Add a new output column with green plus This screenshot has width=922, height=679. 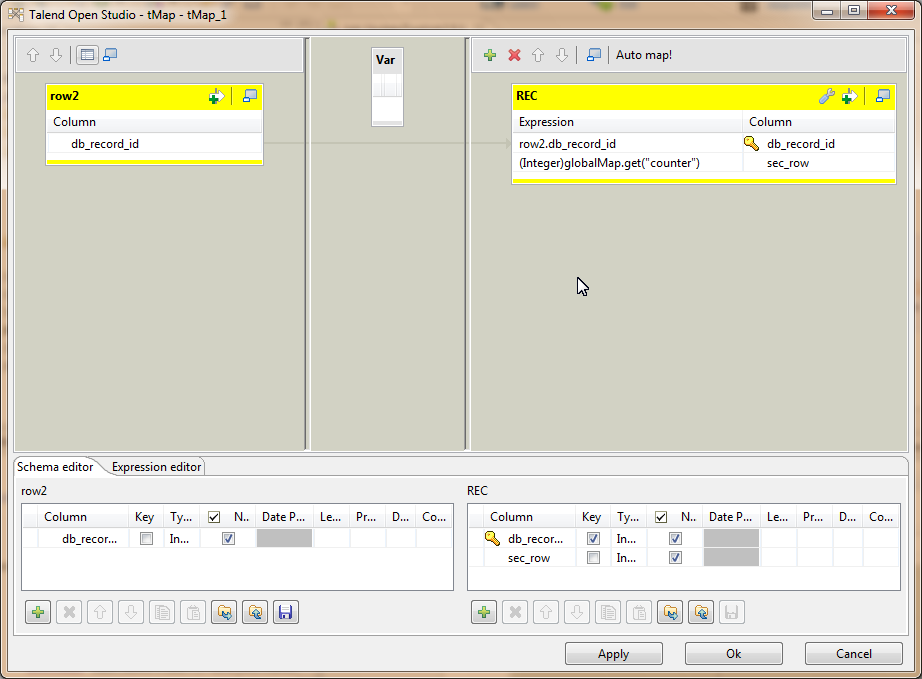click(490, 55)
